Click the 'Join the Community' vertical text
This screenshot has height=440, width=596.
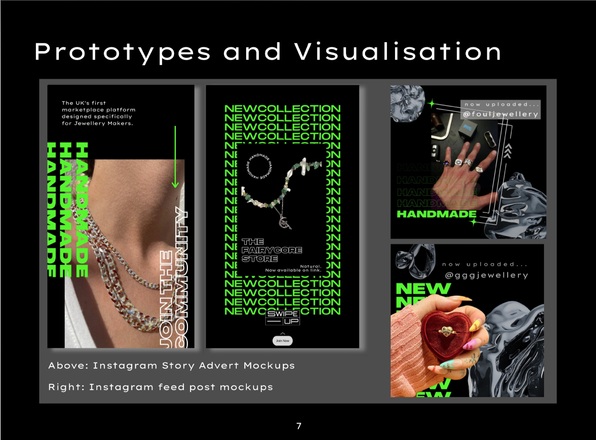(x=174, y=277)
